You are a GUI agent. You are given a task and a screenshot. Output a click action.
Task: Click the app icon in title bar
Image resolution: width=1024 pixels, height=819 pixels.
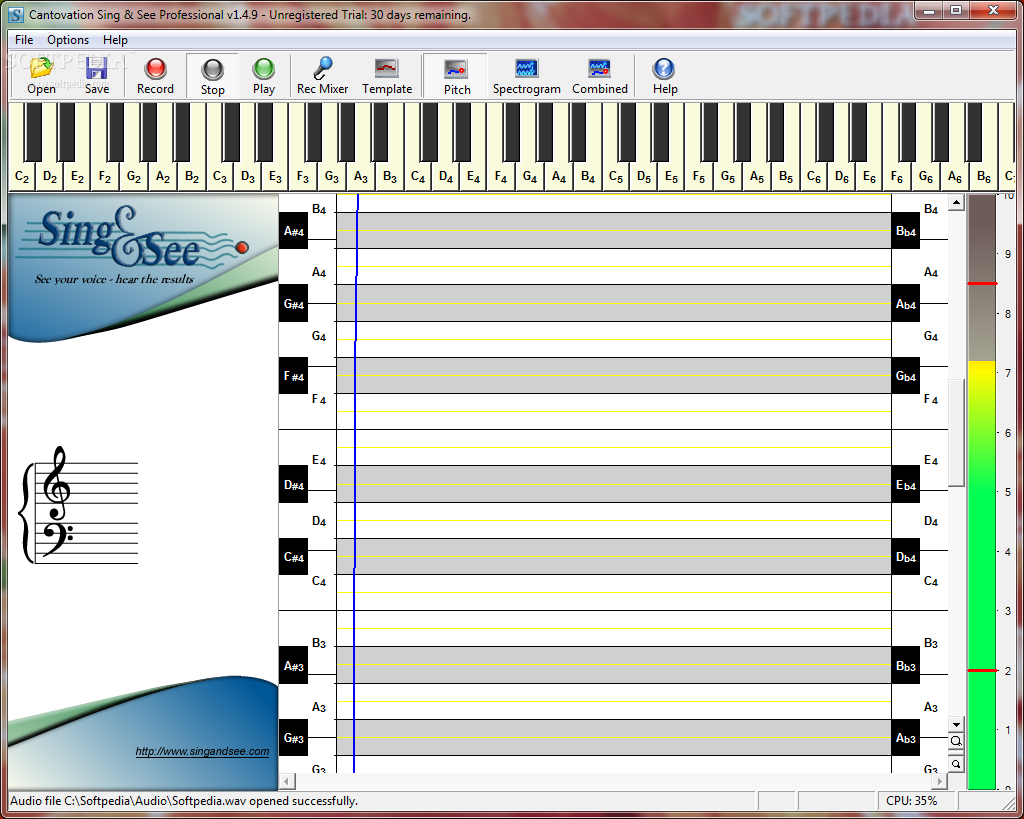(16, 14)
